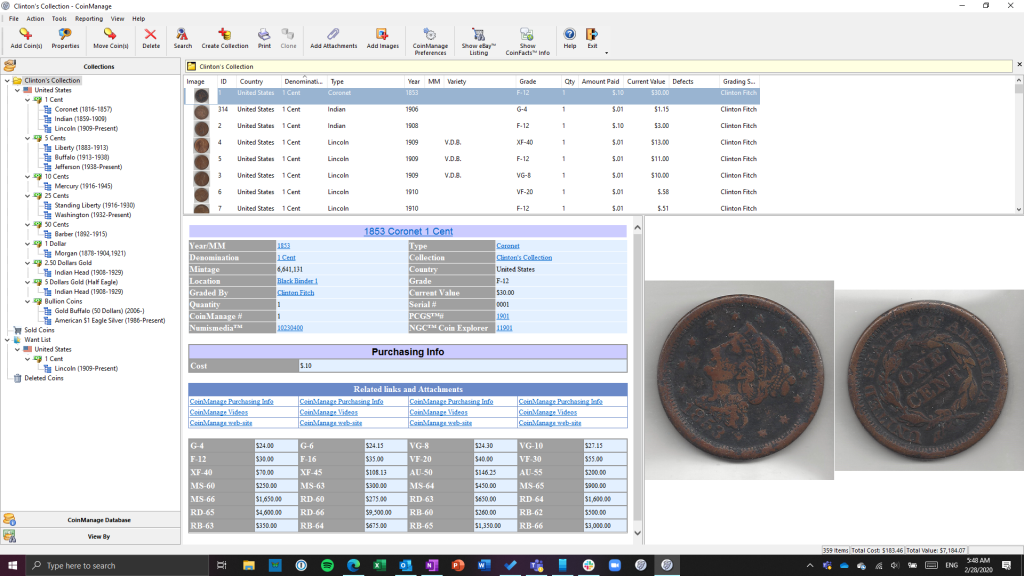The image size is (1024, 576).
Task: Click the Collections panel header icon
Action: (10, 65)
